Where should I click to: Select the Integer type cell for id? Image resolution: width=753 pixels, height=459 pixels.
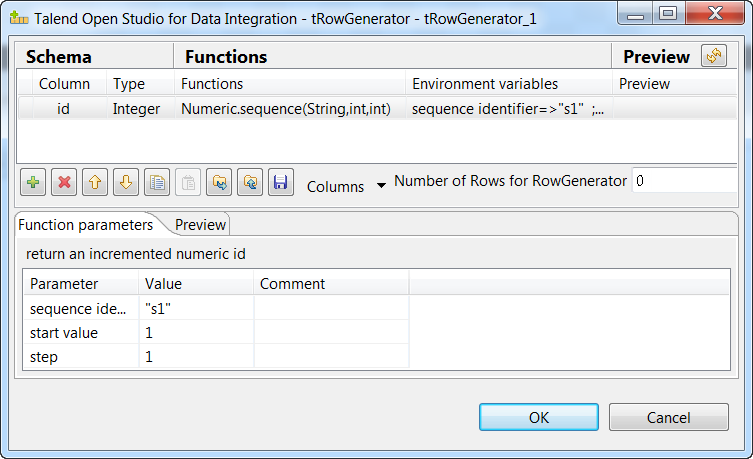pos(136,109)
